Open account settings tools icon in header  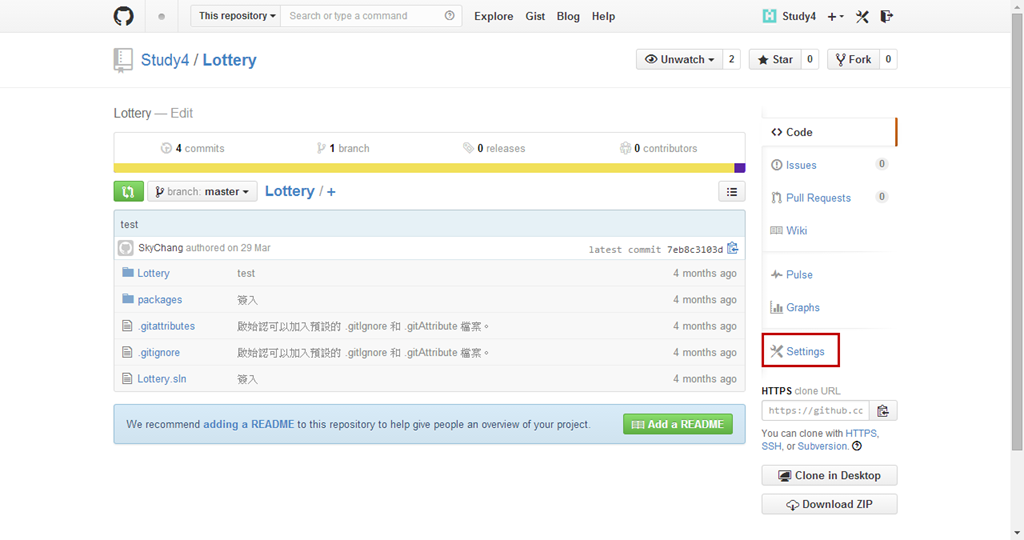tap(862, 16)
